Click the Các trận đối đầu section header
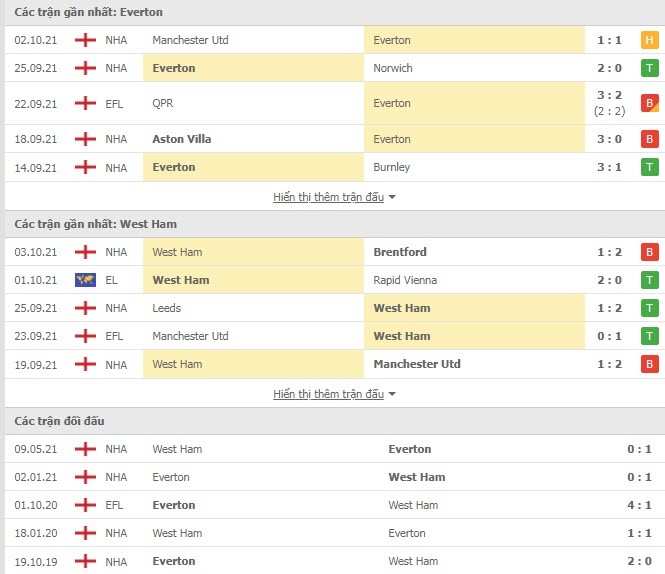This screenshot has height=574, width=665. (x=59, y=421)
